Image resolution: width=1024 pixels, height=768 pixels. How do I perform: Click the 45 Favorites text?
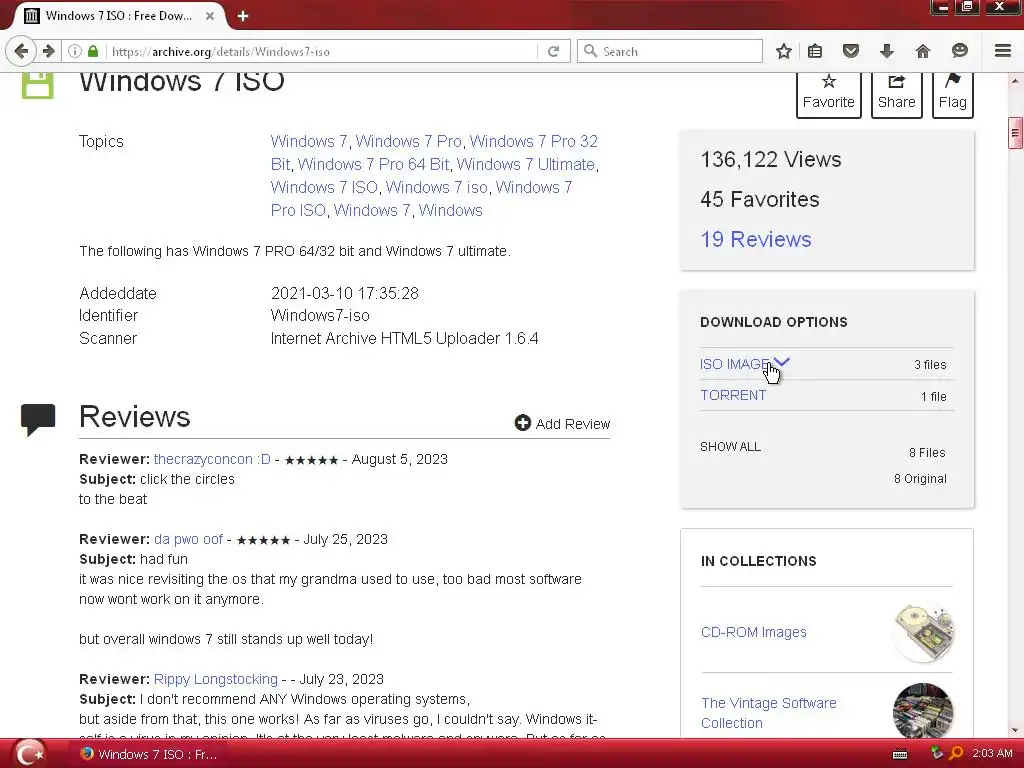click(760, 199)
